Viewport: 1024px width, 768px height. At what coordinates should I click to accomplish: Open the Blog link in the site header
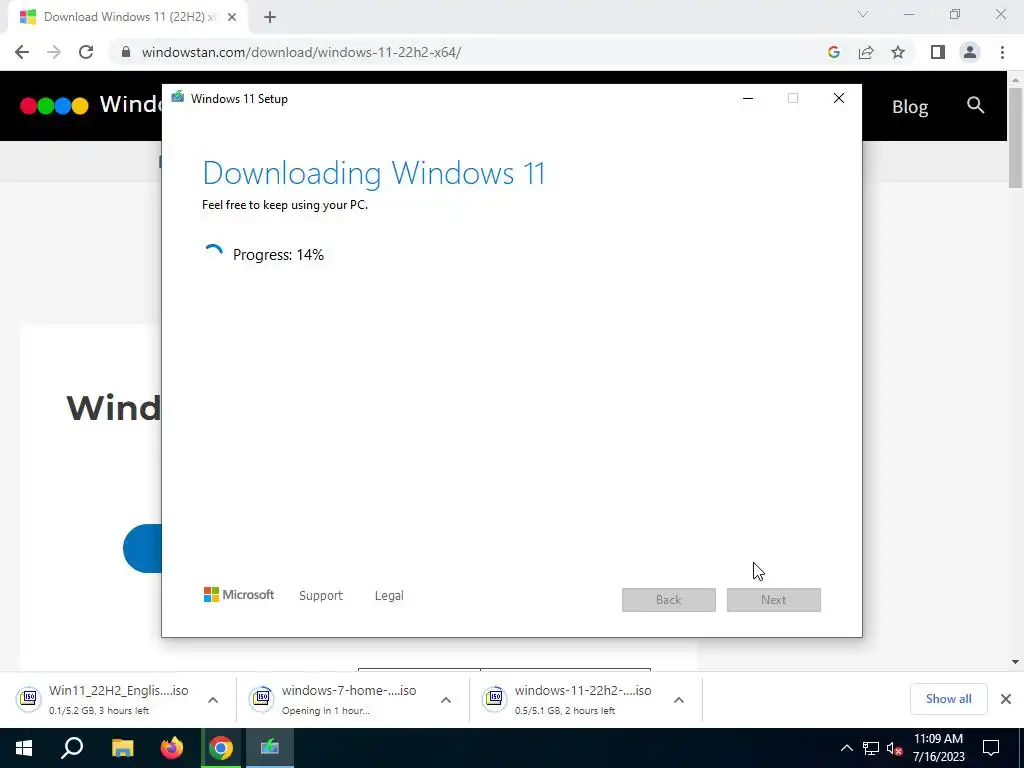pos(910,106)
